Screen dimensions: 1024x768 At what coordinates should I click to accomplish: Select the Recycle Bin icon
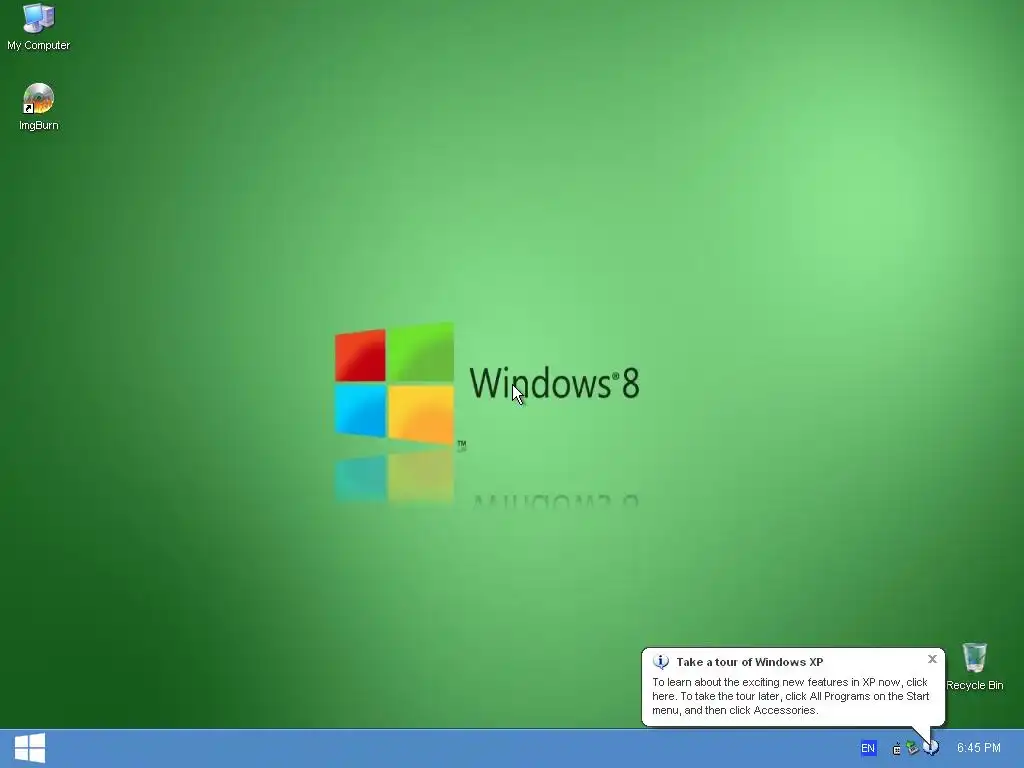click(x=974, y=666)
